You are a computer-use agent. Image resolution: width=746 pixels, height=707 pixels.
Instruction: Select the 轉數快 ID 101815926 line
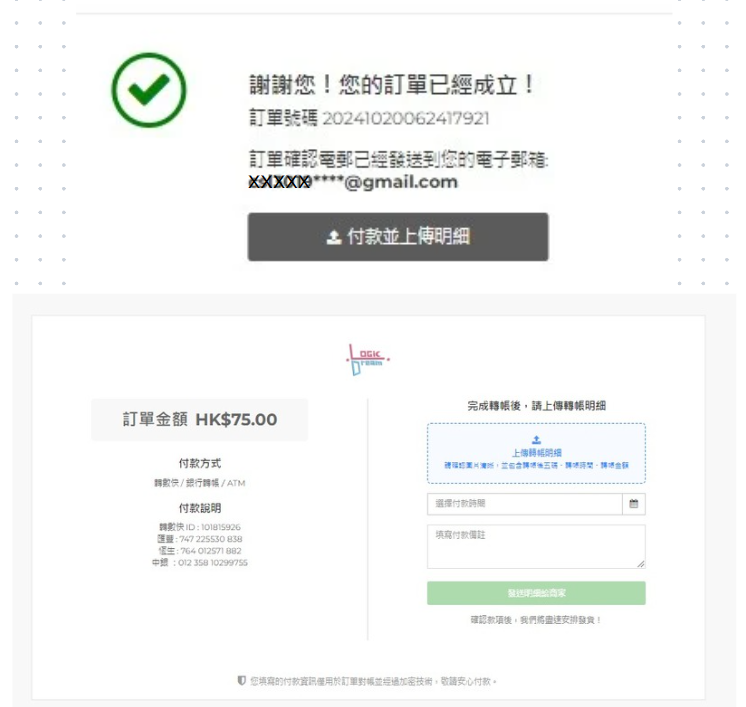point(200,527)
